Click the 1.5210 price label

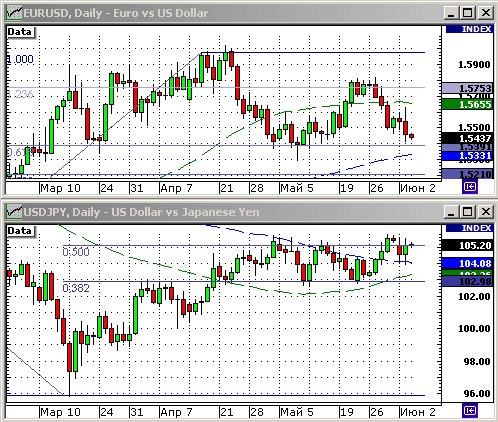467,174
